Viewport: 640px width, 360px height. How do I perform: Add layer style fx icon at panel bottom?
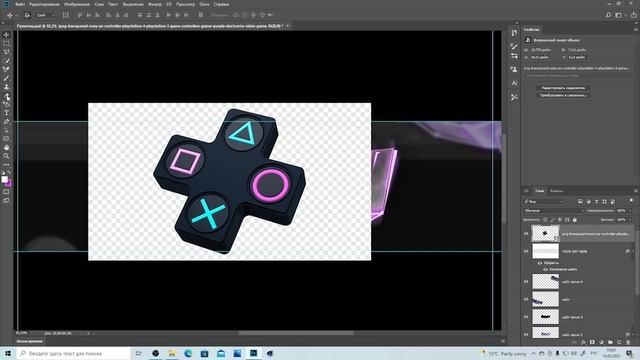click(x=583, y=342)
